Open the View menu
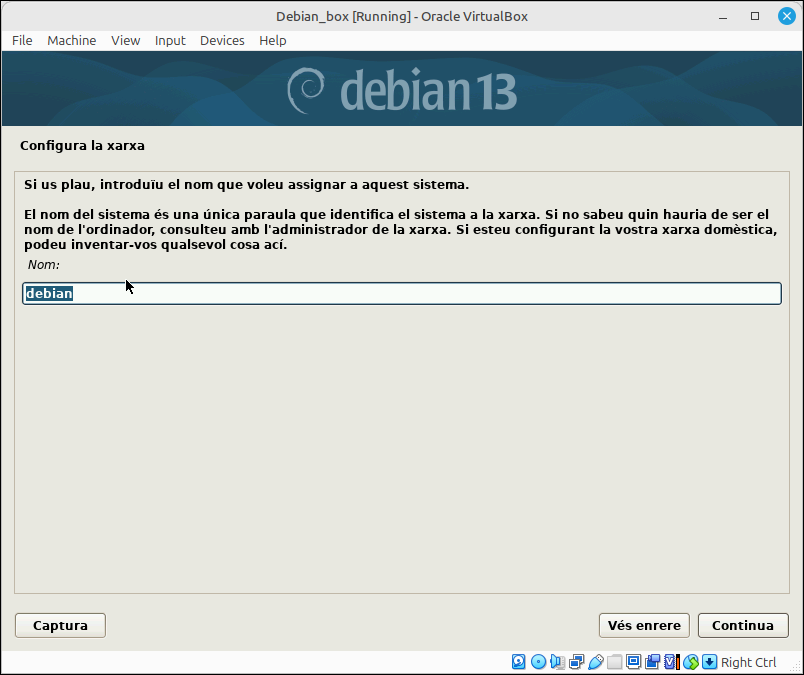The height and width of the screenshot is (675, 804). (126, 41)
